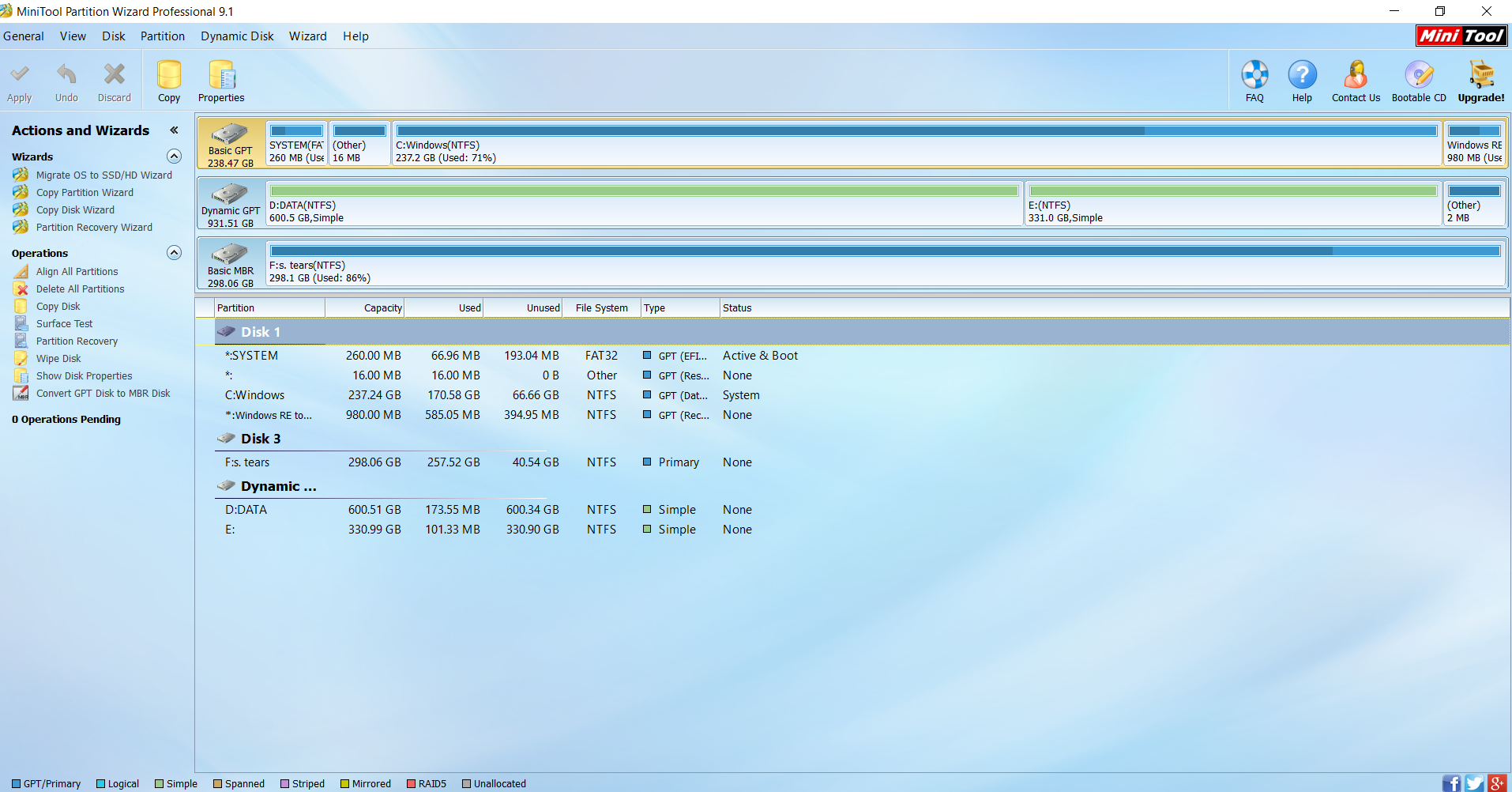This screenshot has width=1512, height=792.
Task: Open the View menu
Action: [73, 36]
